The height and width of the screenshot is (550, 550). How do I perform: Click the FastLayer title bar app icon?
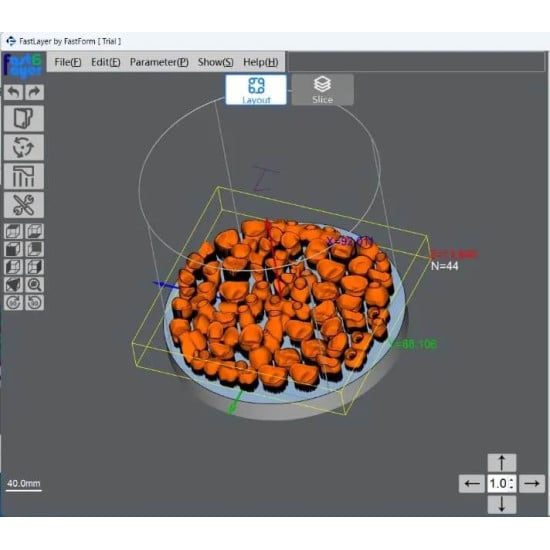tap(11, 41)
